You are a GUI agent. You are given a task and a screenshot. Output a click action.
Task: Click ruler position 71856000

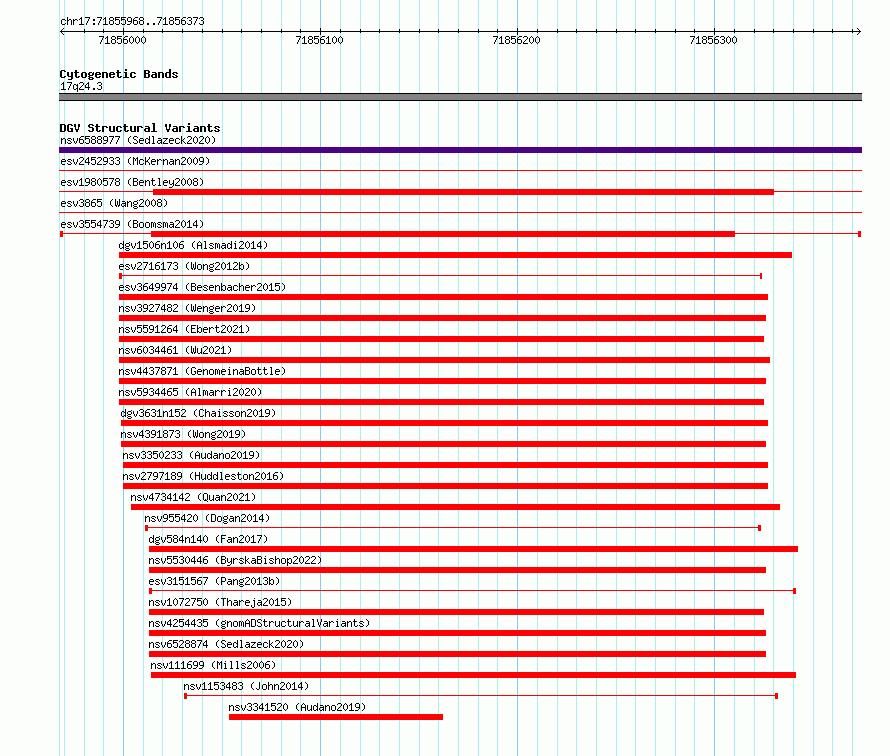[123, 40]
